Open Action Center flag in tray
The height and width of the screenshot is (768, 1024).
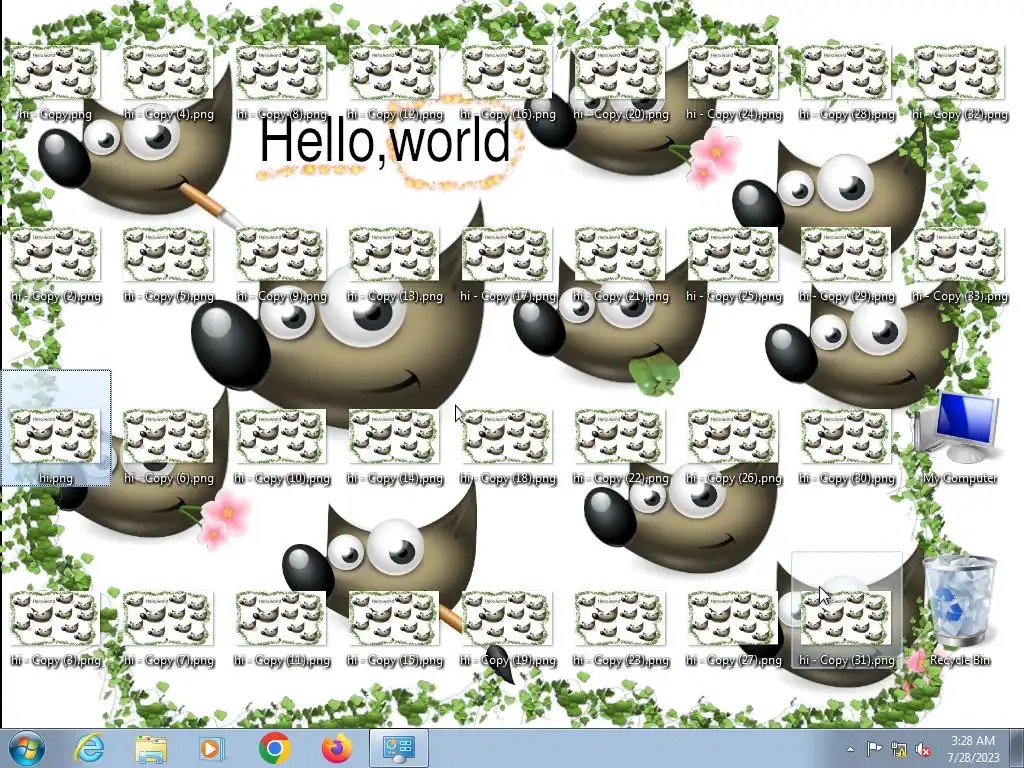(874, 749)
